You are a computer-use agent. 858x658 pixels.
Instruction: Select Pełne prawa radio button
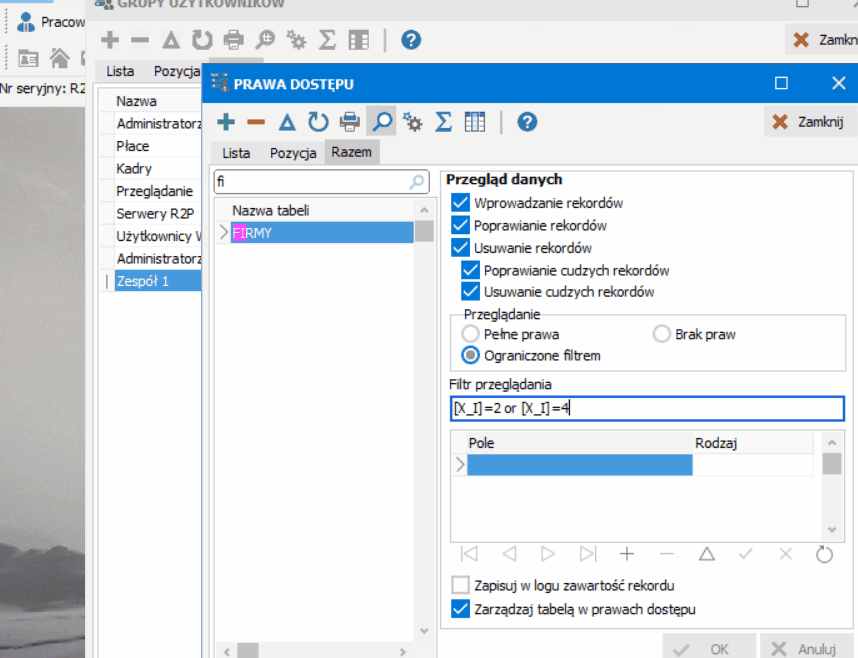coord(470,333)
